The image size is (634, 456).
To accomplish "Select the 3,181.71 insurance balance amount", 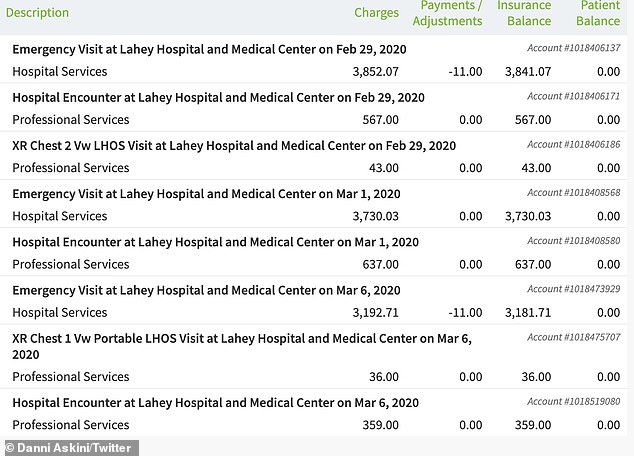I will pyautogui.click(x=527, y=312).
